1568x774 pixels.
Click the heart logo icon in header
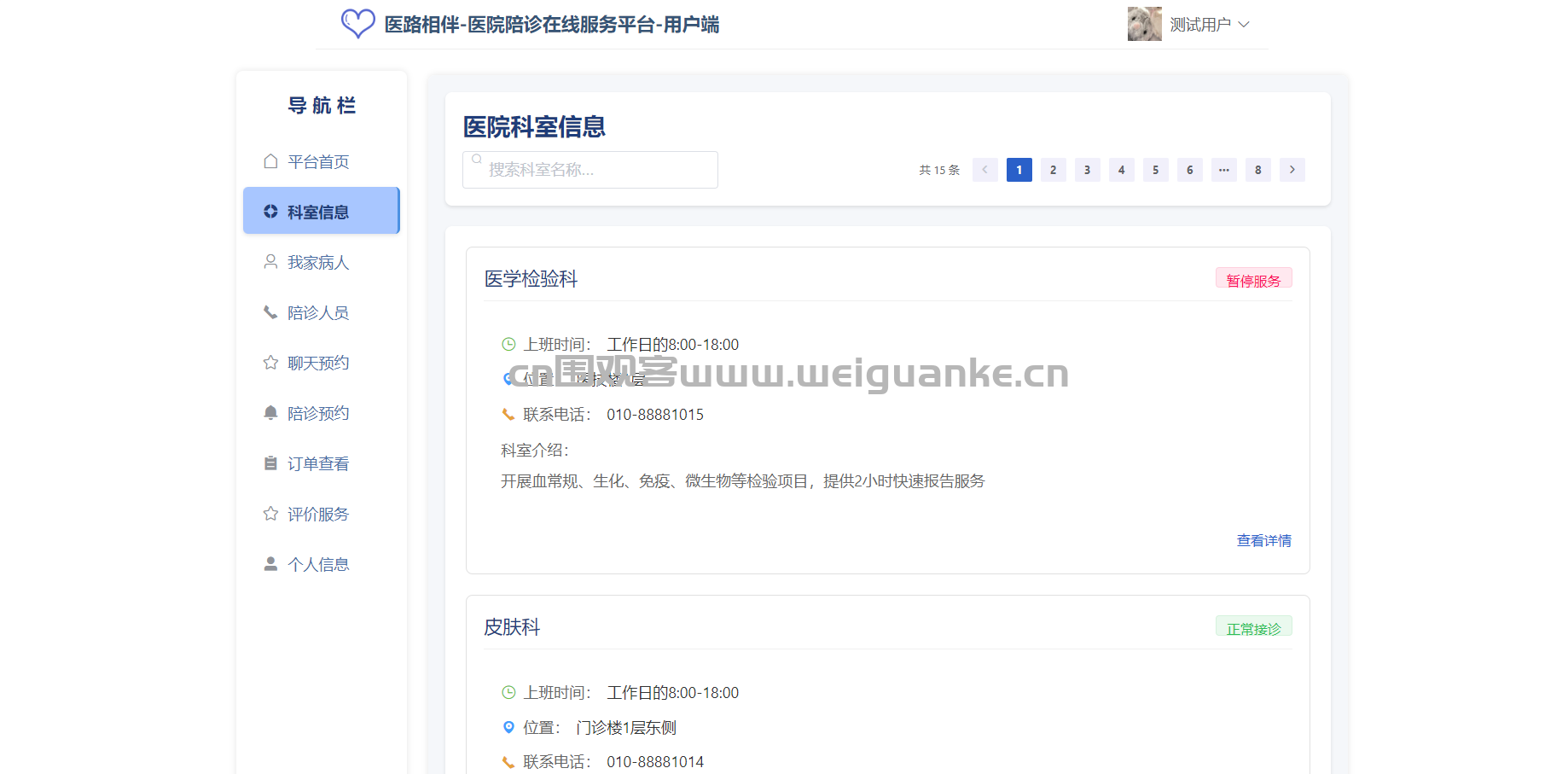click(357, 24)
